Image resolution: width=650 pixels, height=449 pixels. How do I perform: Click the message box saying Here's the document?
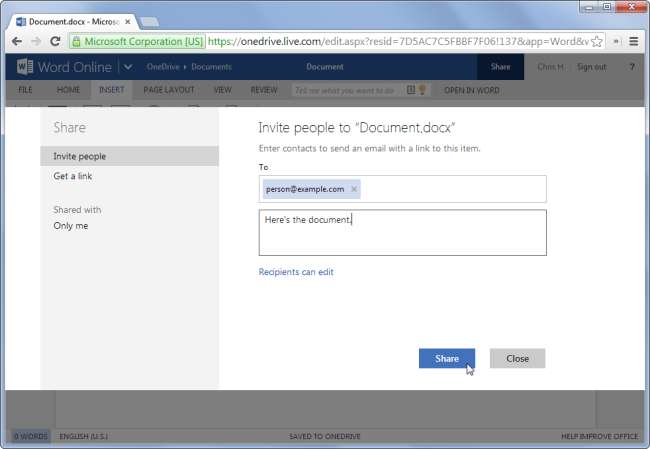pos(403,233)
